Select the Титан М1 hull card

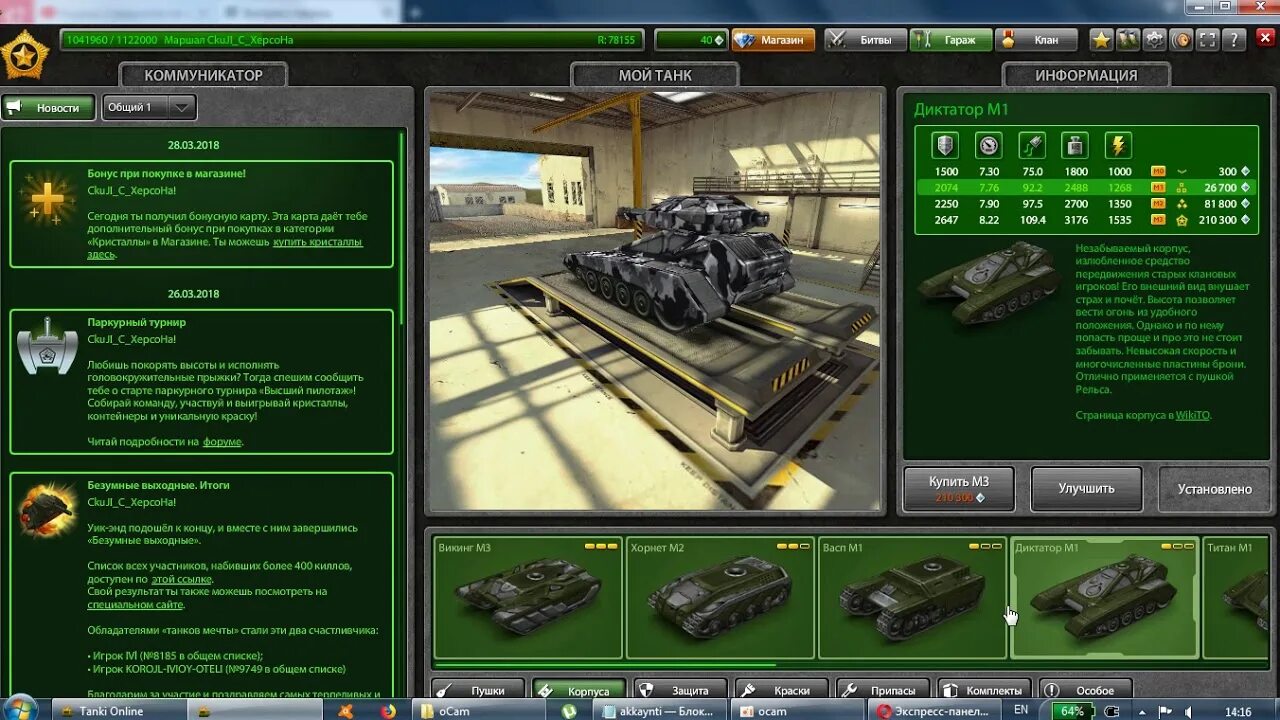click(x=1236, y=598)
